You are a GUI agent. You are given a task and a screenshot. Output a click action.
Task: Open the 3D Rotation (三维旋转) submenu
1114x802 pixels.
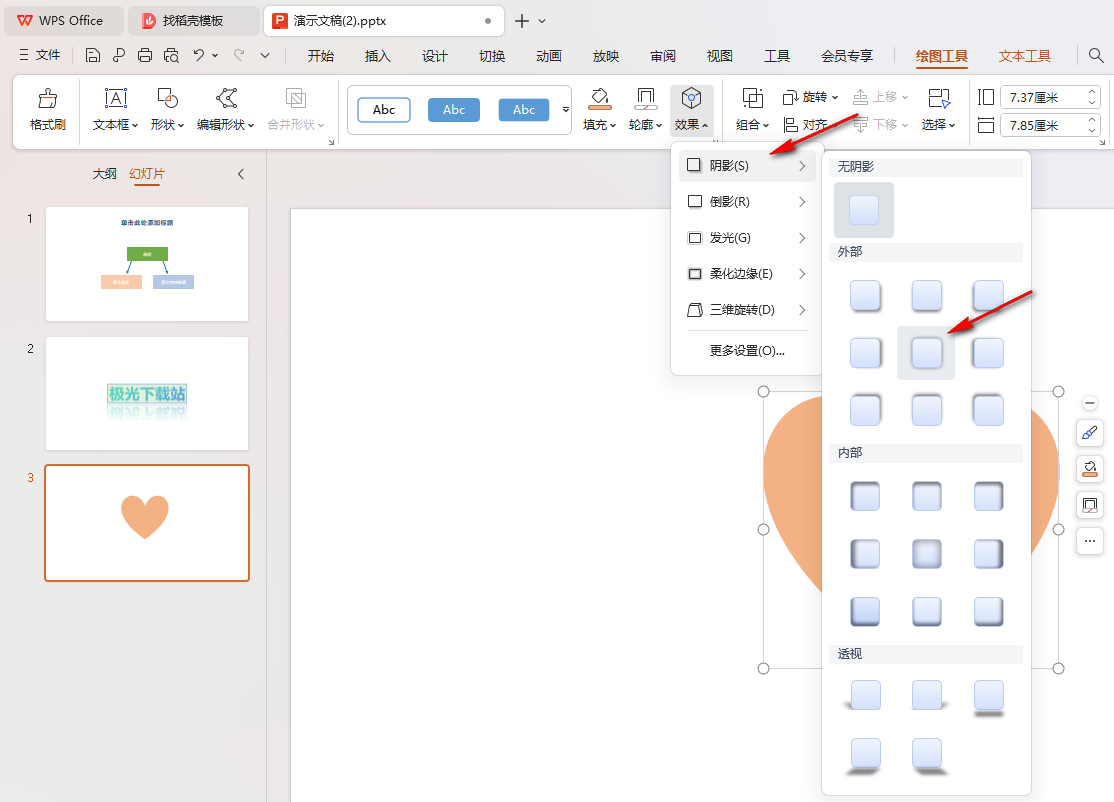click(x=747, y=310)
